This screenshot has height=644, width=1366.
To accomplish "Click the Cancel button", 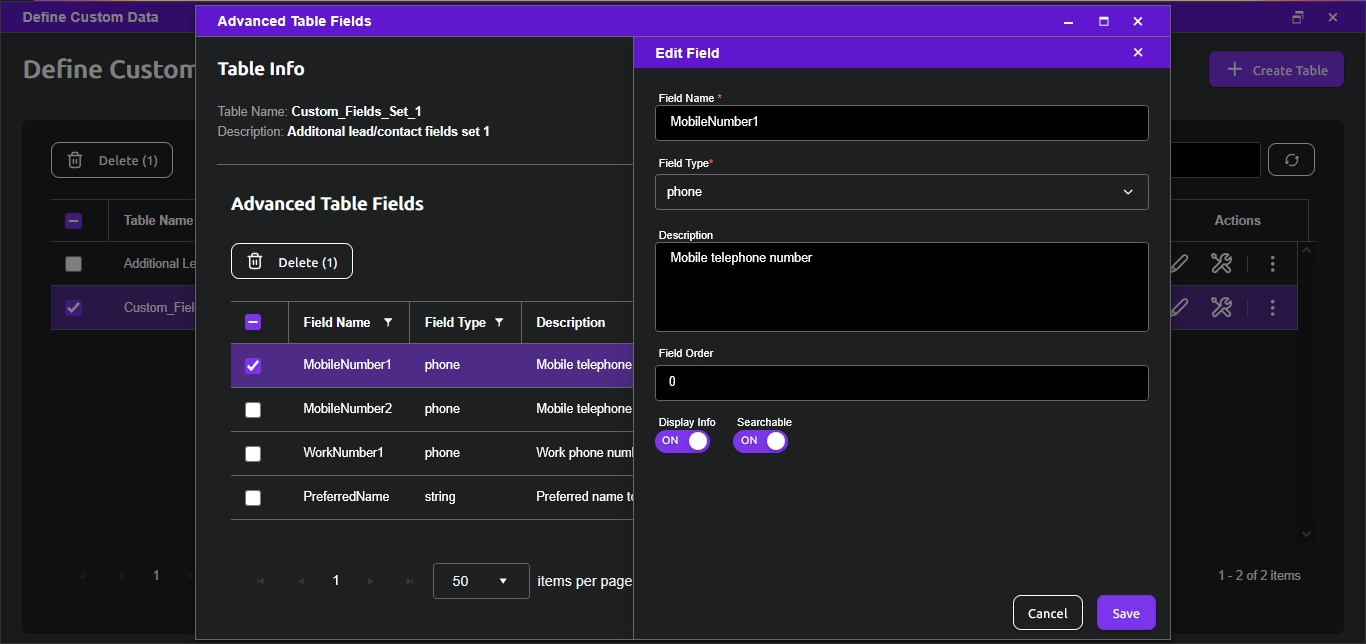I will coord(1048,613).
